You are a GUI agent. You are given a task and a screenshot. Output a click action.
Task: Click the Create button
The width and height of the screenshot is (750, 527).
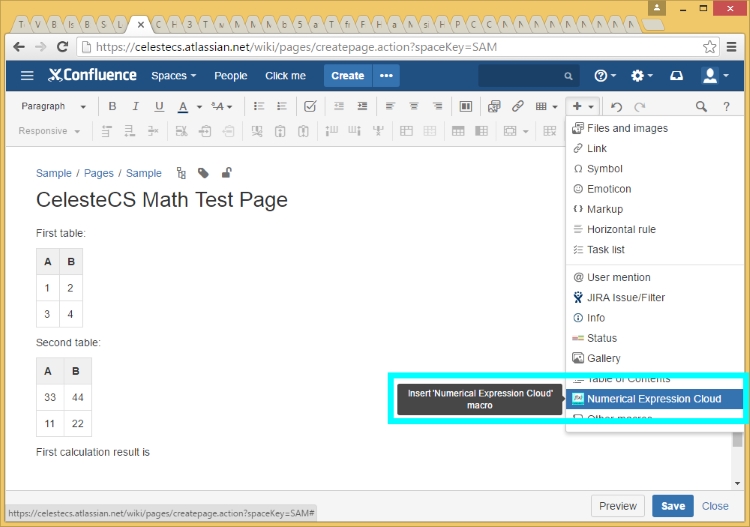[348, 76]
